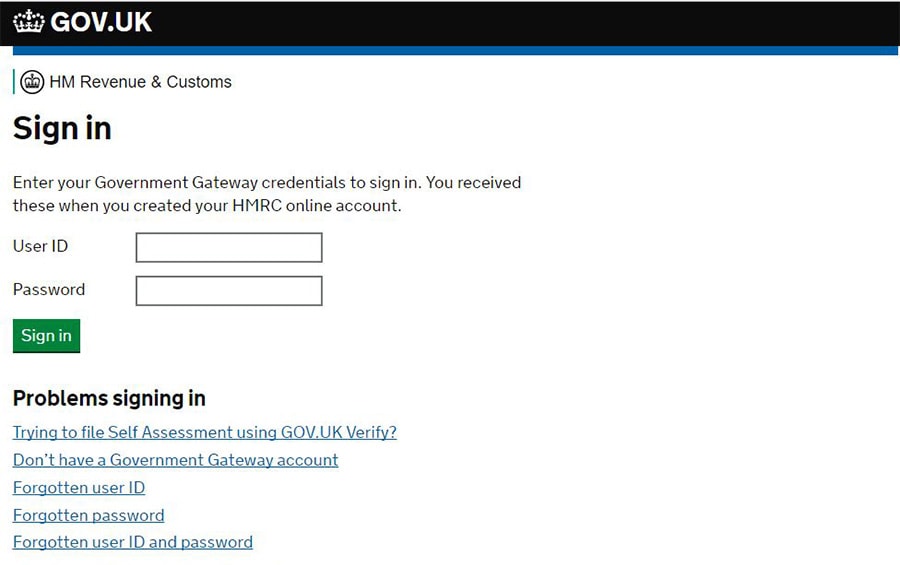Click the Government Gateway credentials instruction text

coord(267,194)
